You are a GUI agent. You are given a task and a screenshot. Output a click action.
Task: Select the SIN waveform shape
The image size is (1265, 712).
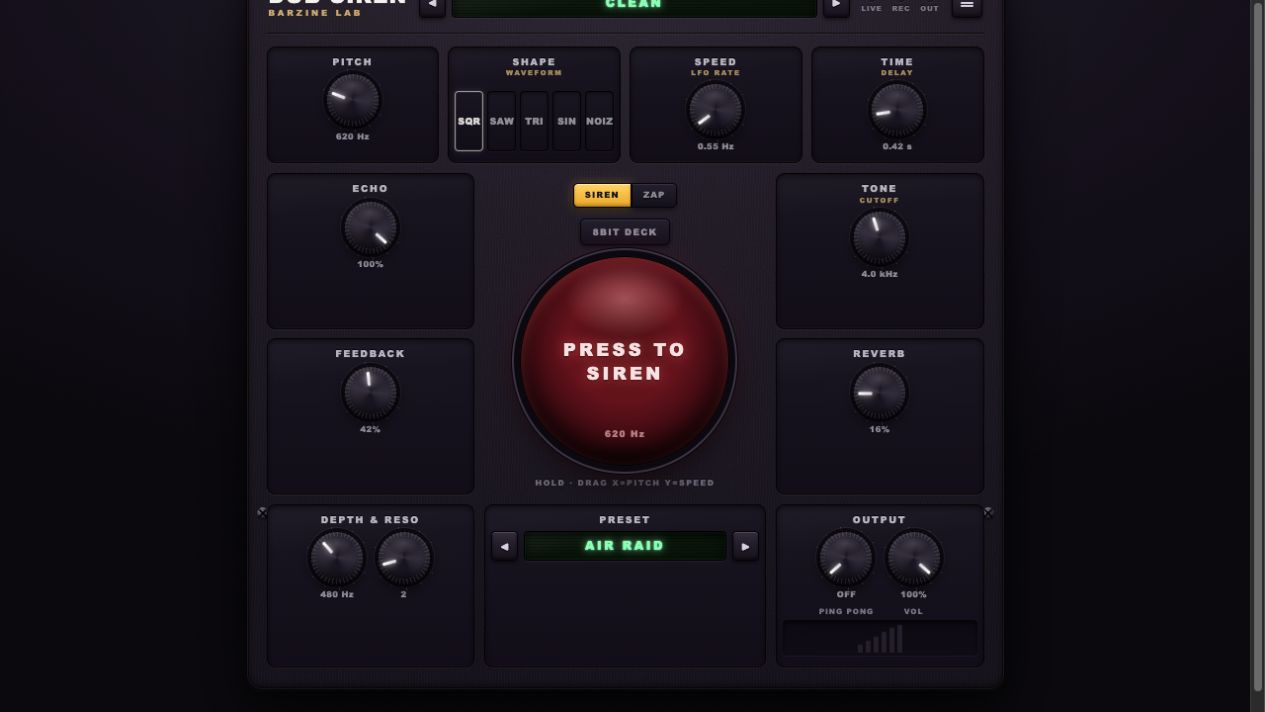pyautogui.click(x=567, y=121)
